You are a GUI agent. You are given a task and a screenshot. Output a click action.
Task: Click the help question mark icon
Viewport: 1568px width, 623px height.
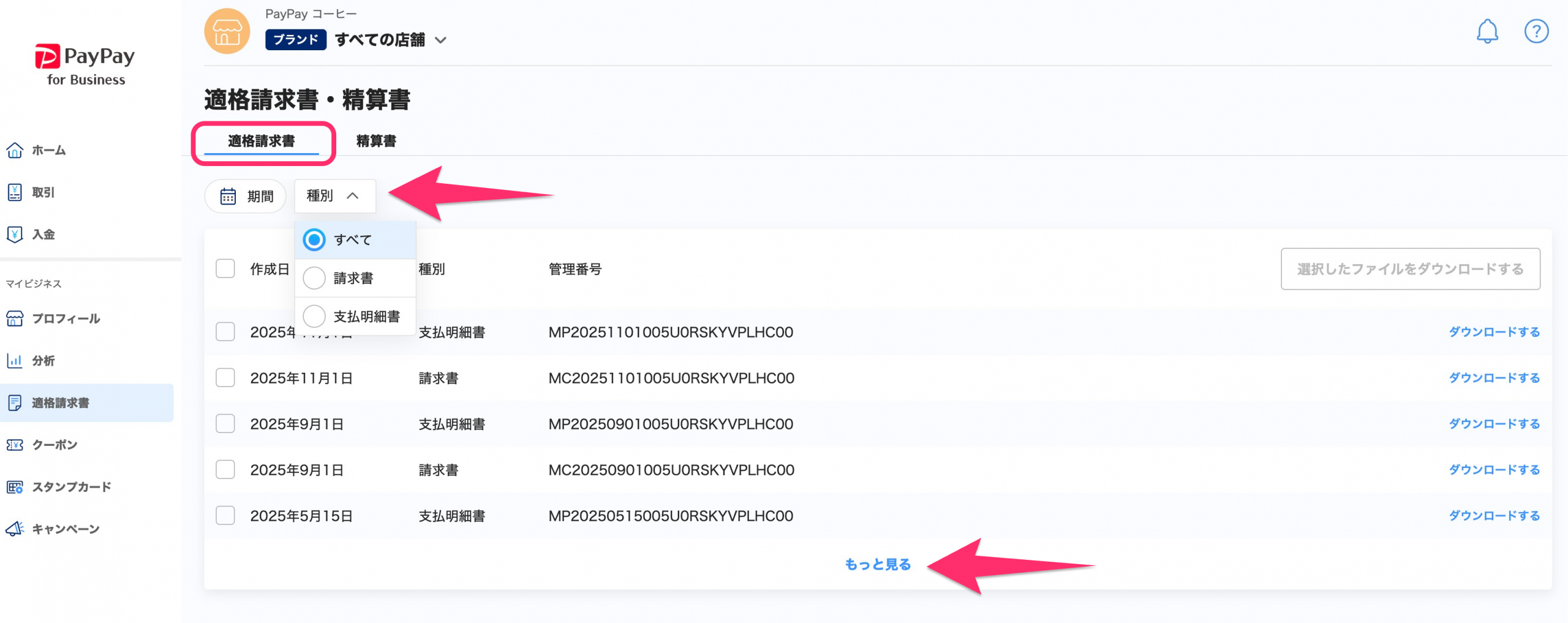click(x=1536, y=31)
